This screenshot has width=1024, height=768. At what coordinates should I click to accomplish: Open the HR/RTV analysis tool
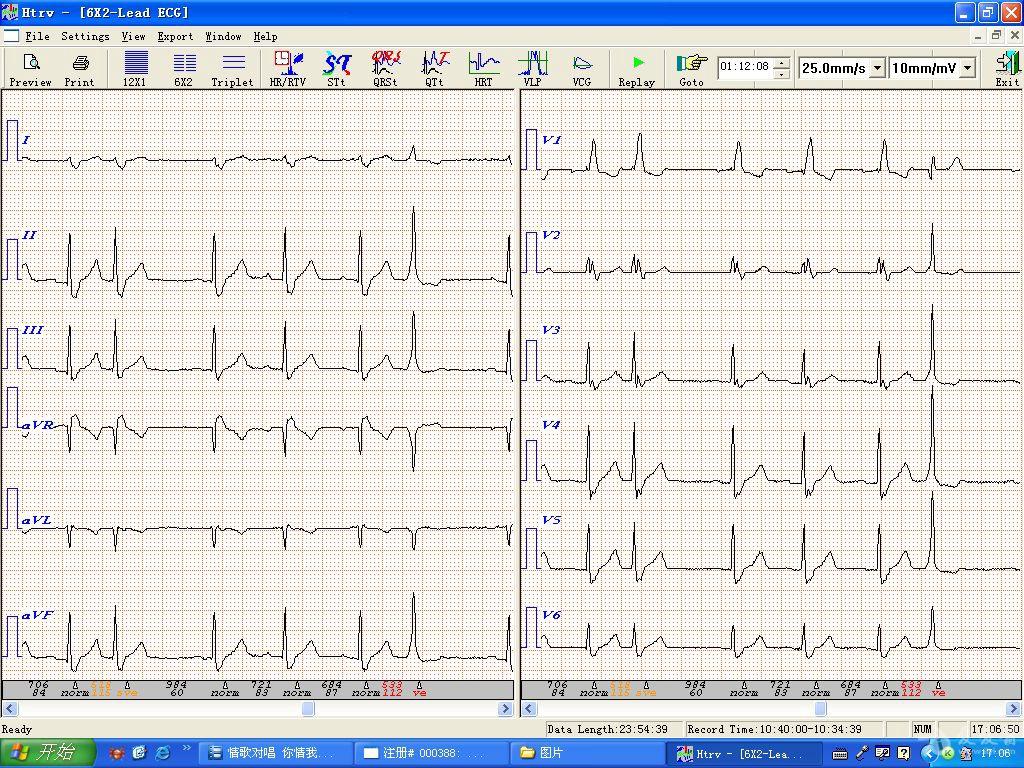[x=288, y=69]
